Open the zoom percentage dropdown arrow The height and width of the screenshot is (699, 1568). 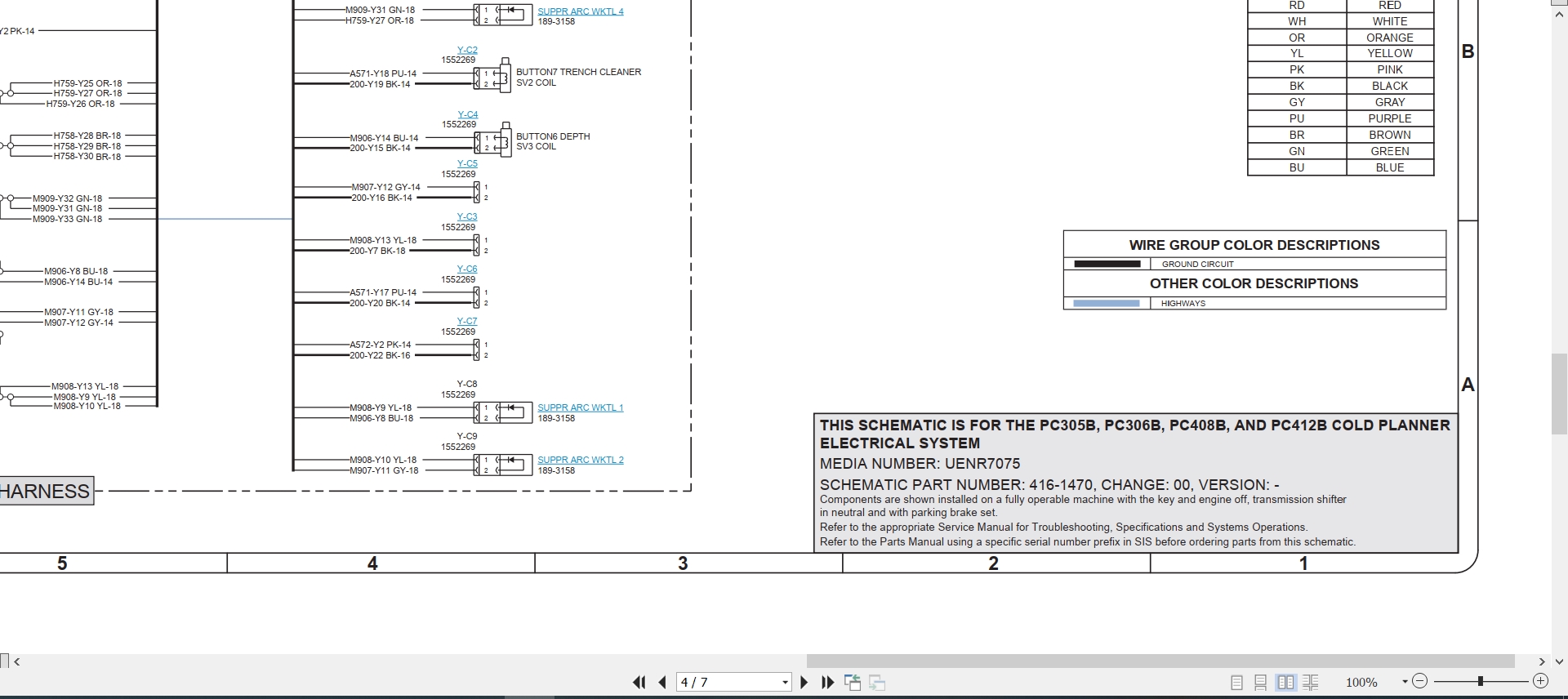(x=1405, y=682)
